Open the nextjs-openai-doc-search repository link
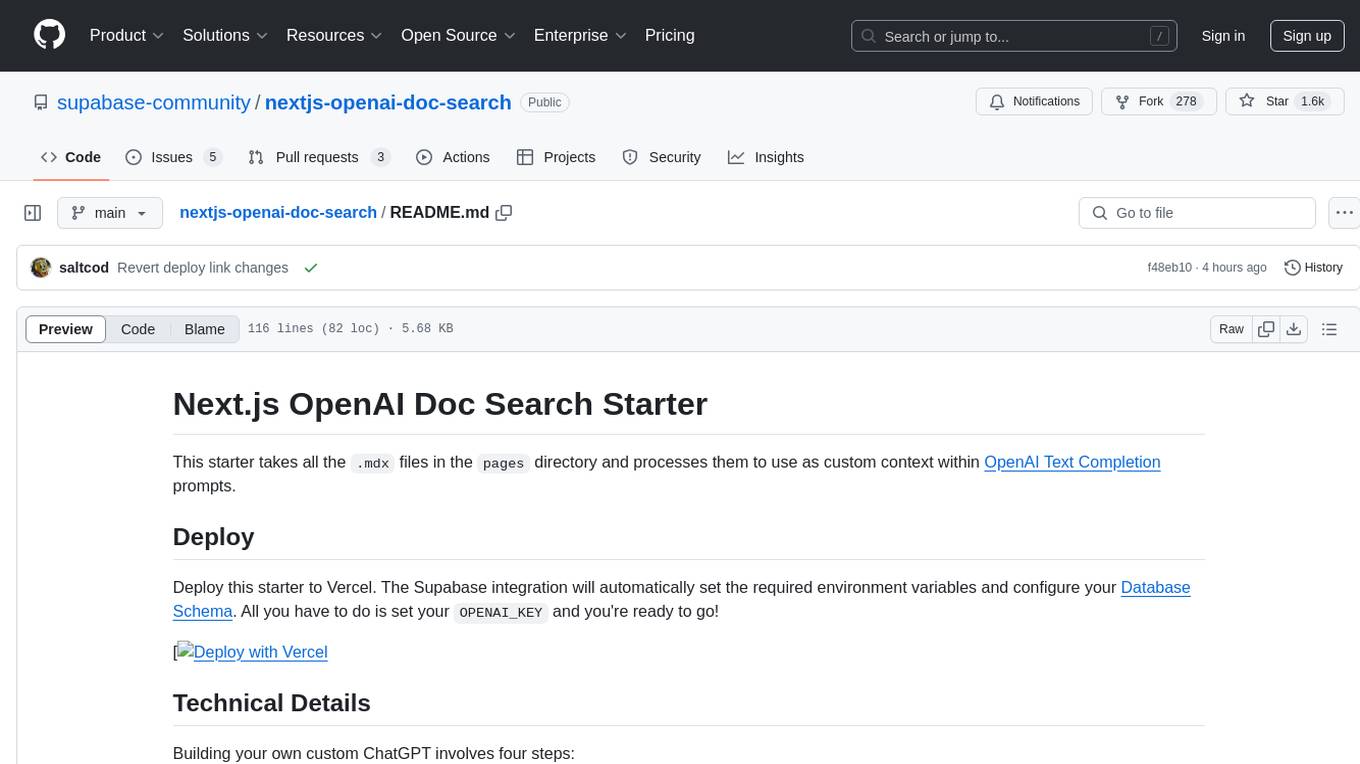1360x764 pixels. [x=388, y=102]
